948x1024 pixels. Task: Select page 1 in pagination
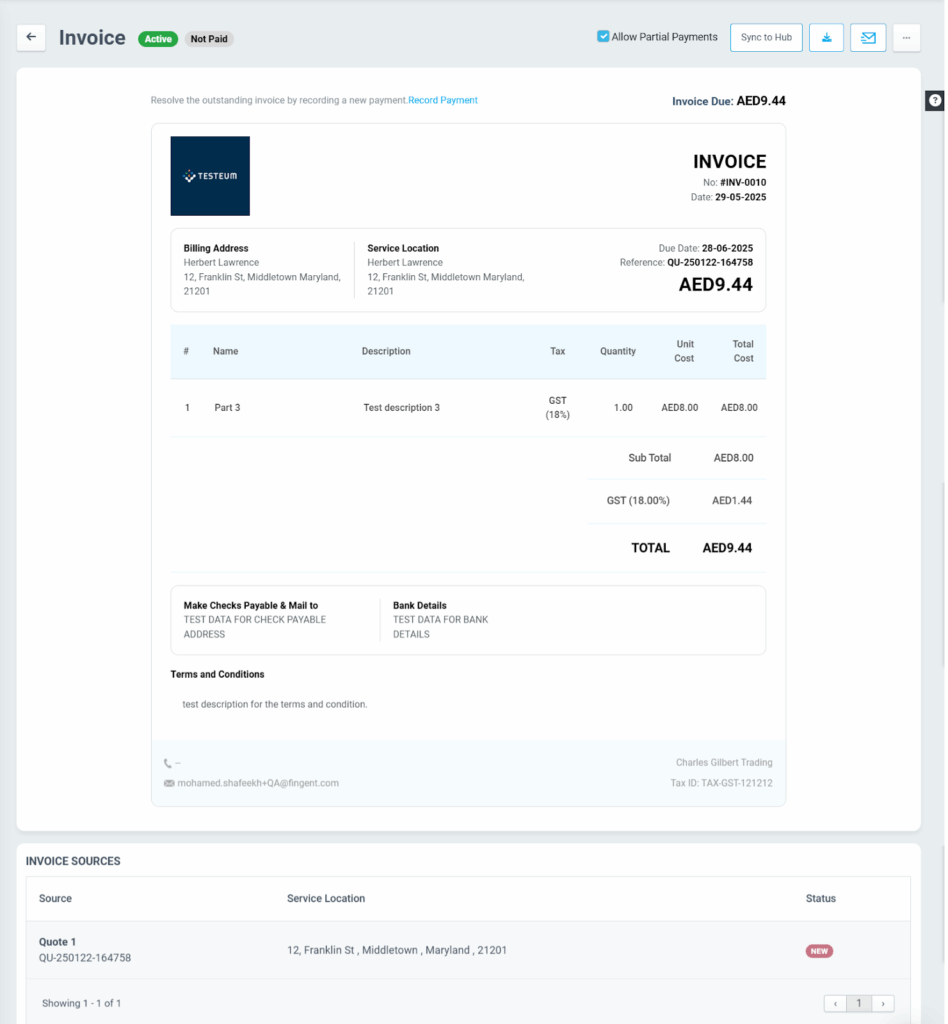click(x=859, y=1003)
